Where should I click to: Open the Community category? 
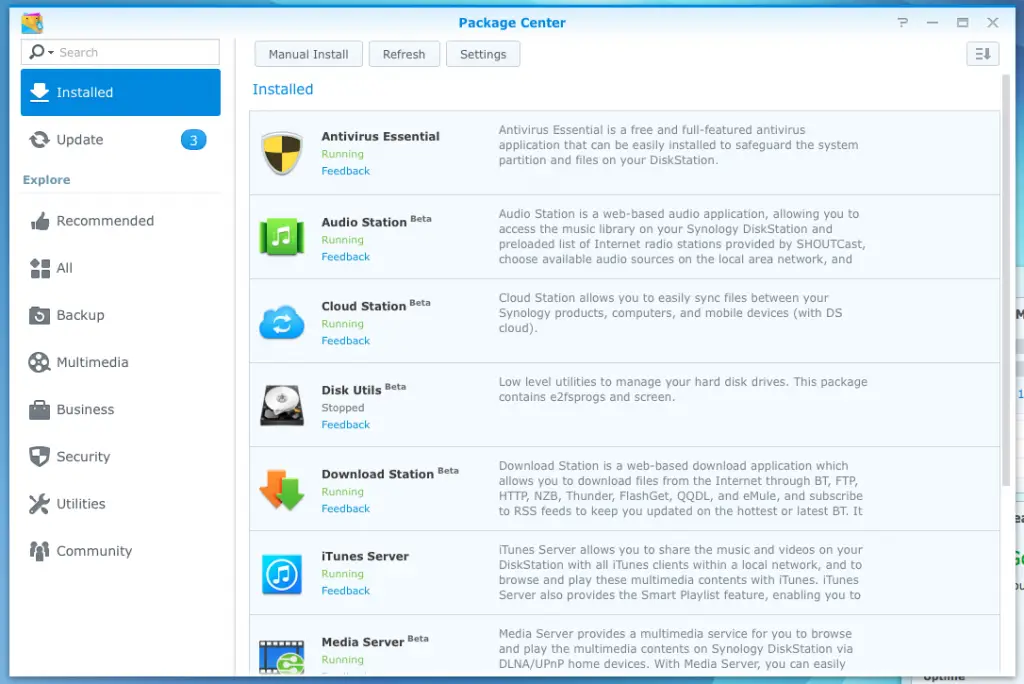121,551
